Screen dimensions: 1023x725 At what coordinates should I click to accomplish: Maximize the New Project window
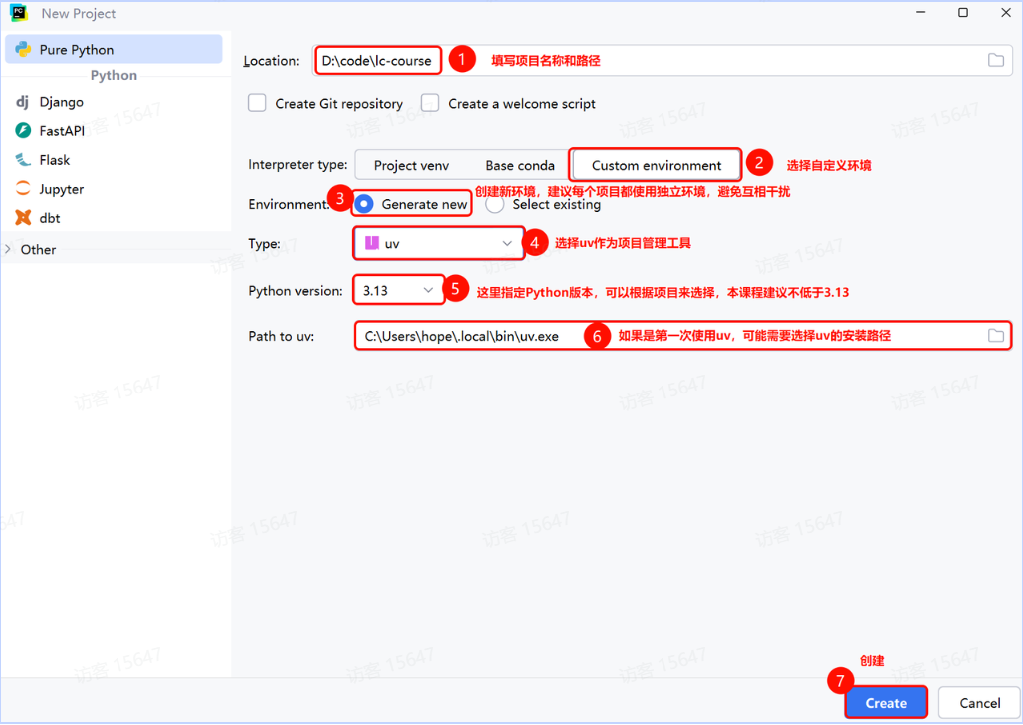point(963,12)
